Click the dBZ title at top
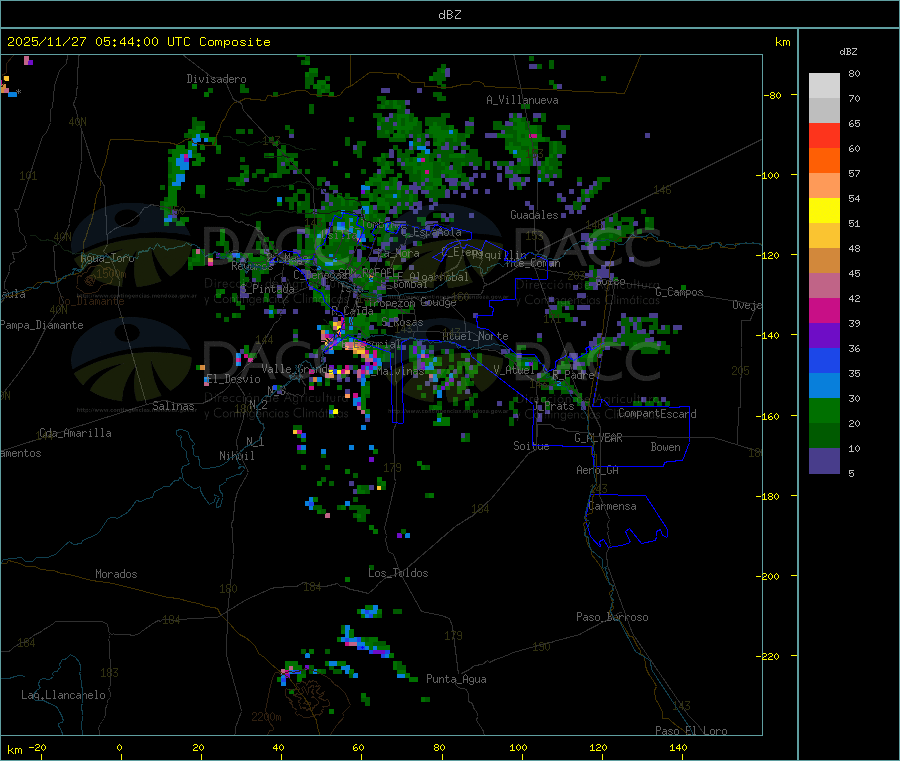The width and height of the screenshot is (900, 761). 449,15
